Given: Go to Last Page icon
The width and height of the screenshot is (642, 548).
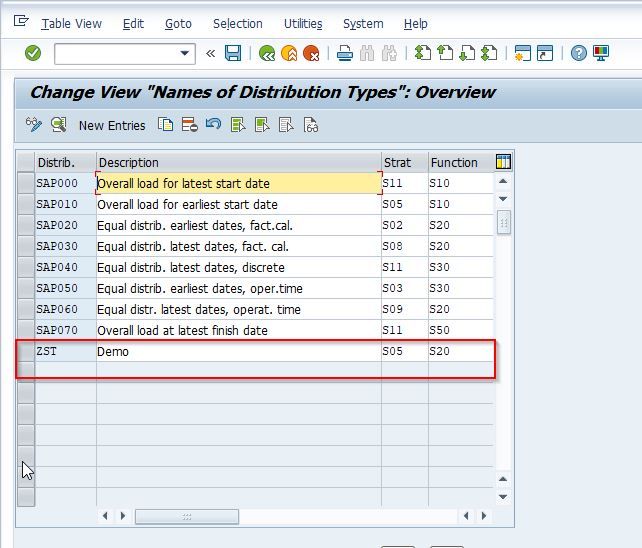Looking at the screenshot, I should click(489, 53).
